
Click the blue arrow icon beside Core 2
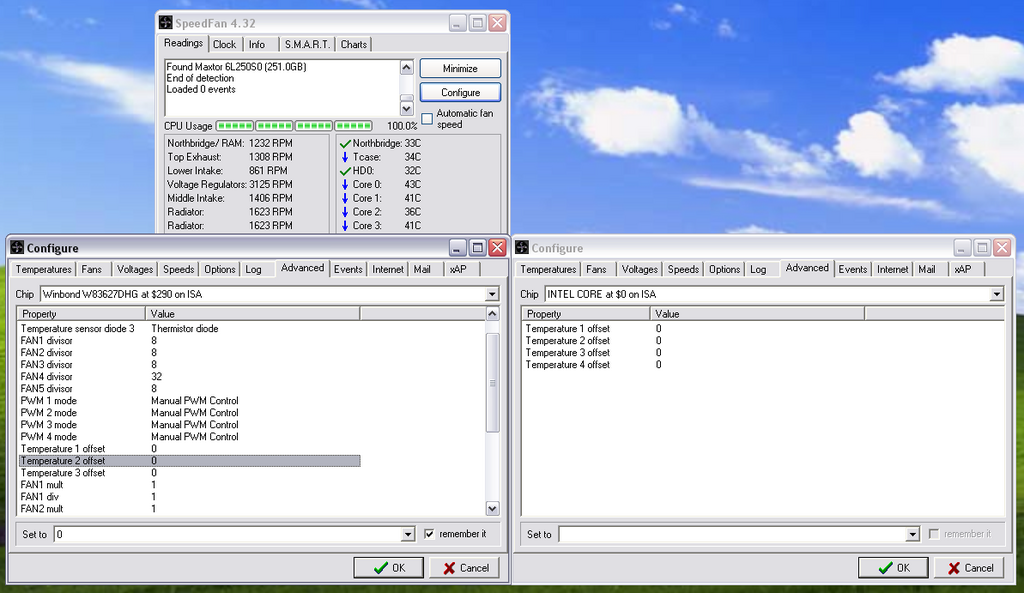tap(345, 212)
